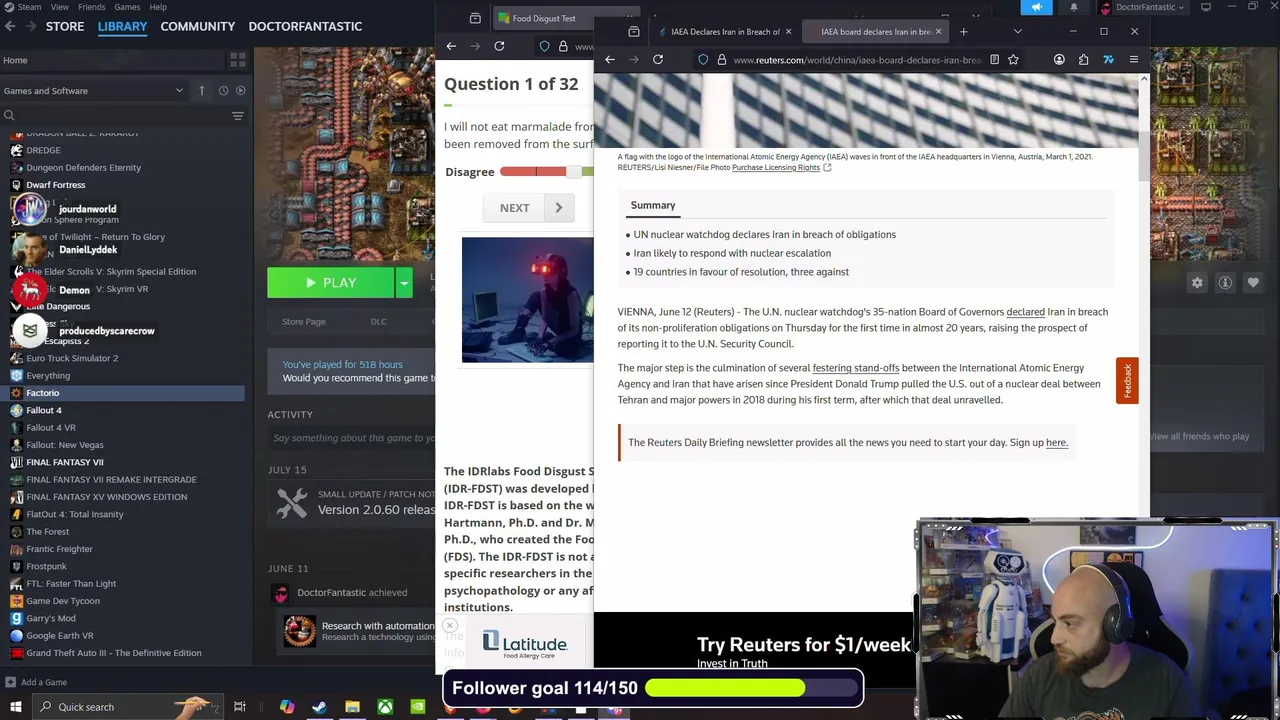Reload the Reuters page
The image size is (1280, 720).
(658, 60)
